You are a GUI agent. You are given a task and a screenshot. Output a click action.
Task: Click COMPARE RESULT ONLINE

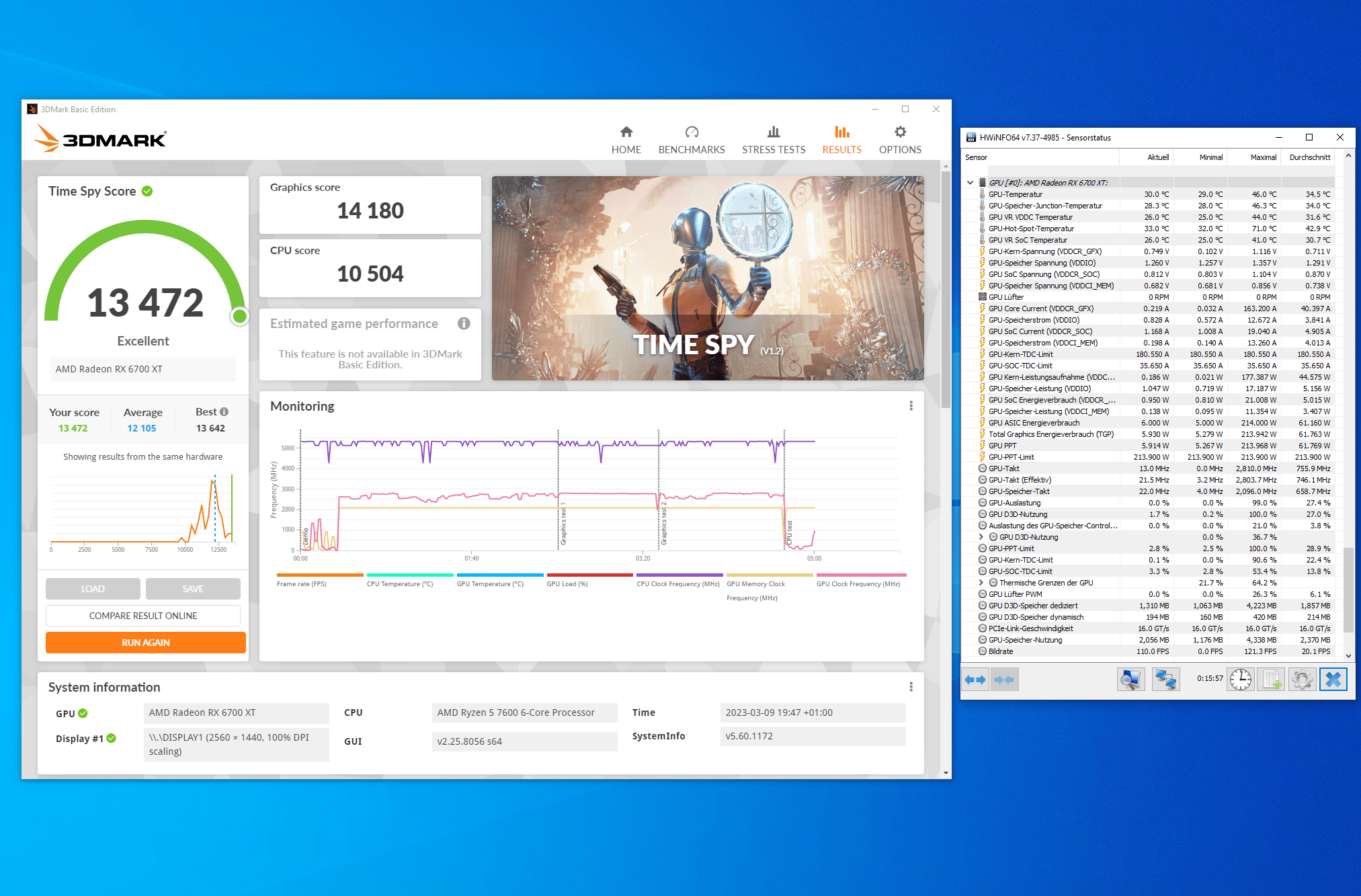(143, 616)
